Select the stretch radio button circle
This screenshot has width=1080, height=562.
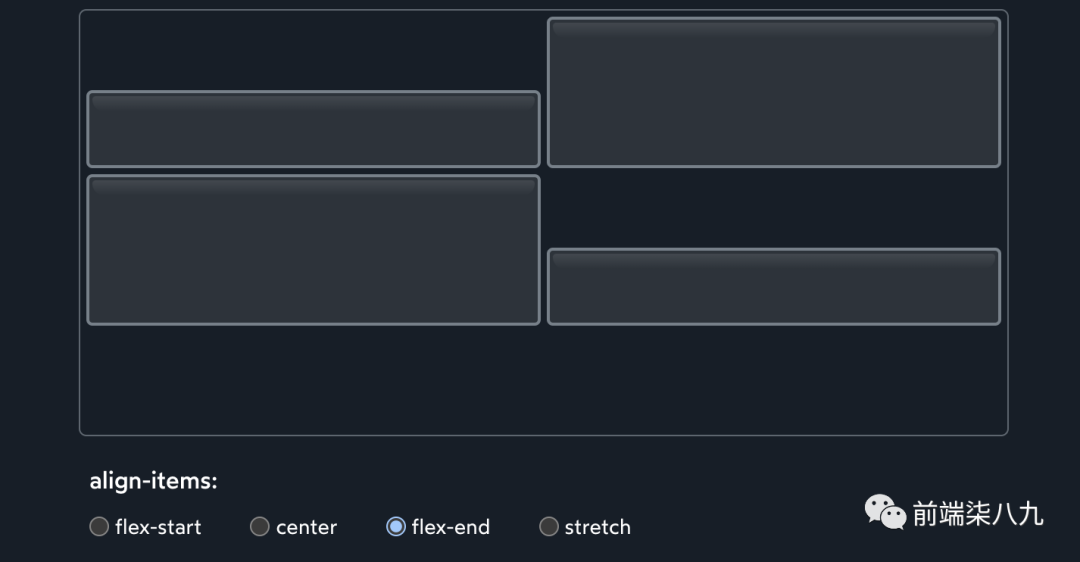[x=549, y=527]
